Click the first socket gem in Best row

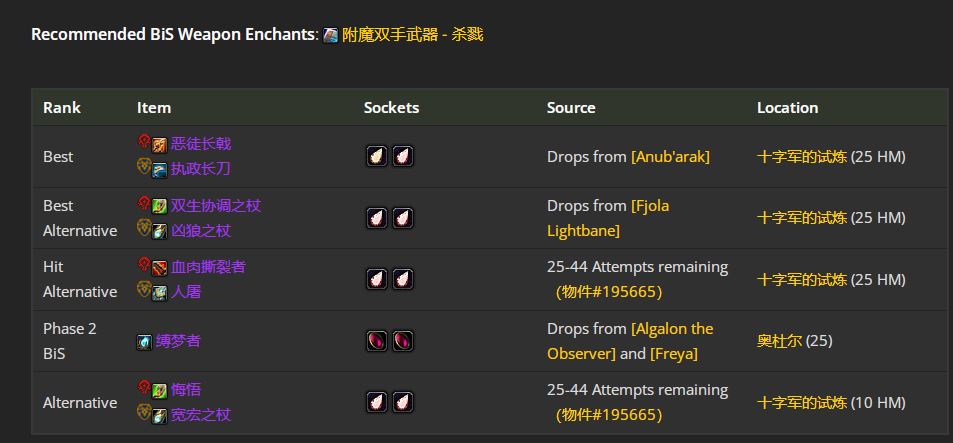(377, 157)
